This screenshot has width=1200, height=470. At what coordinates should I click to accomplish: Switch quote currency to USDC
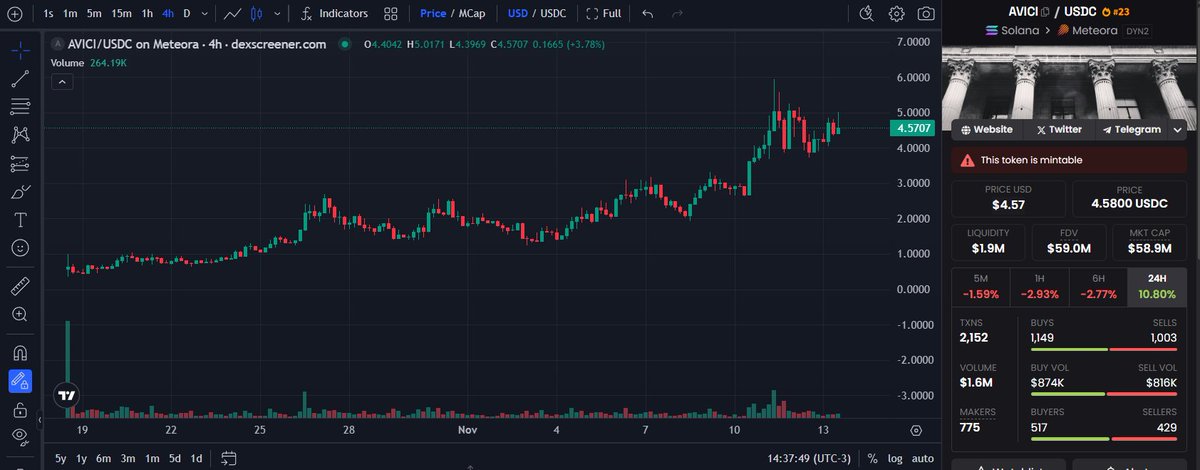[553, 14]
